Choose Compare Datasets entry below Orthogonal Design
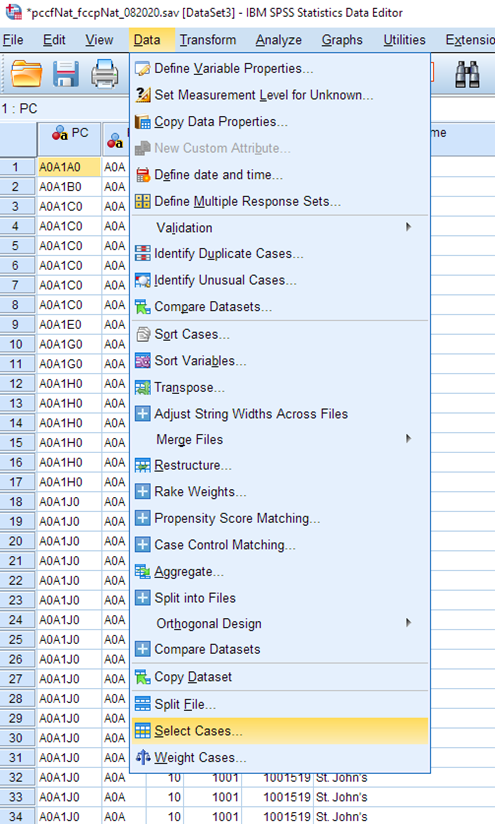 coord(280,650)
